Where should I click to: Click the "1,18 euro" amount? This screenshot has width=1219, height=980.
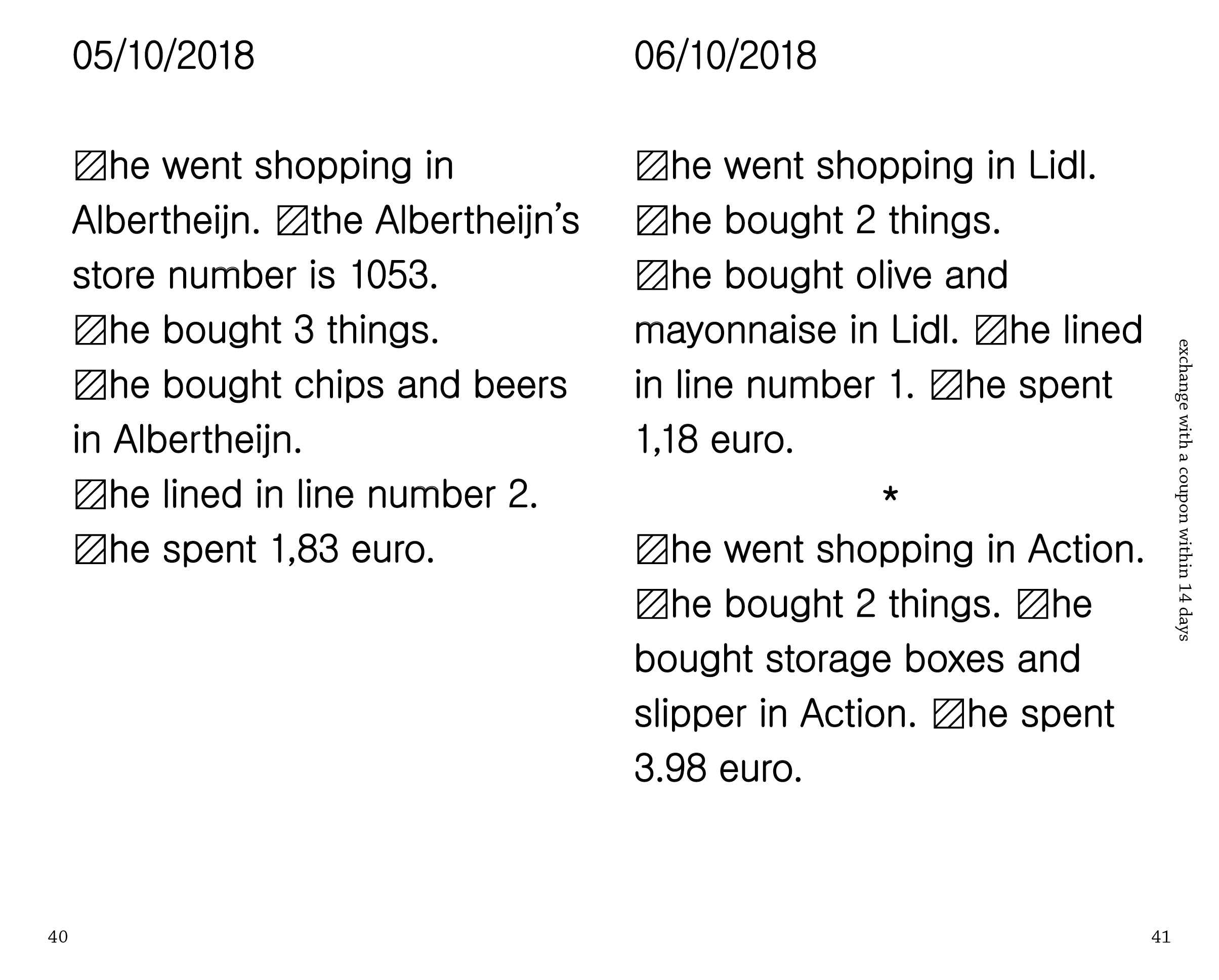coord(714,440)
